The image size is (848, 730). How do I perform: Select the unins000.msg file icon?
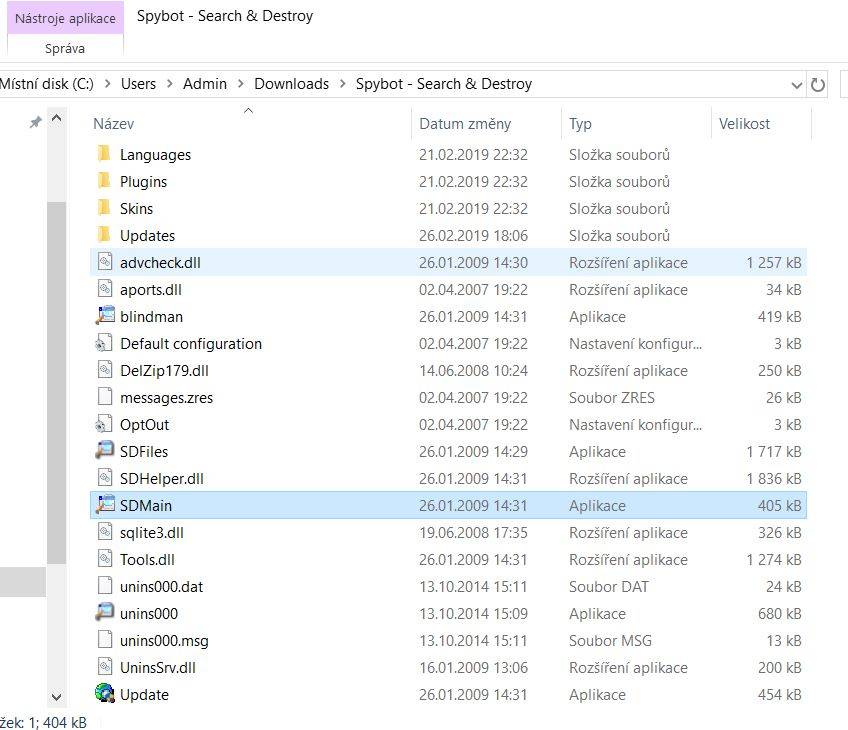[105, 641]
